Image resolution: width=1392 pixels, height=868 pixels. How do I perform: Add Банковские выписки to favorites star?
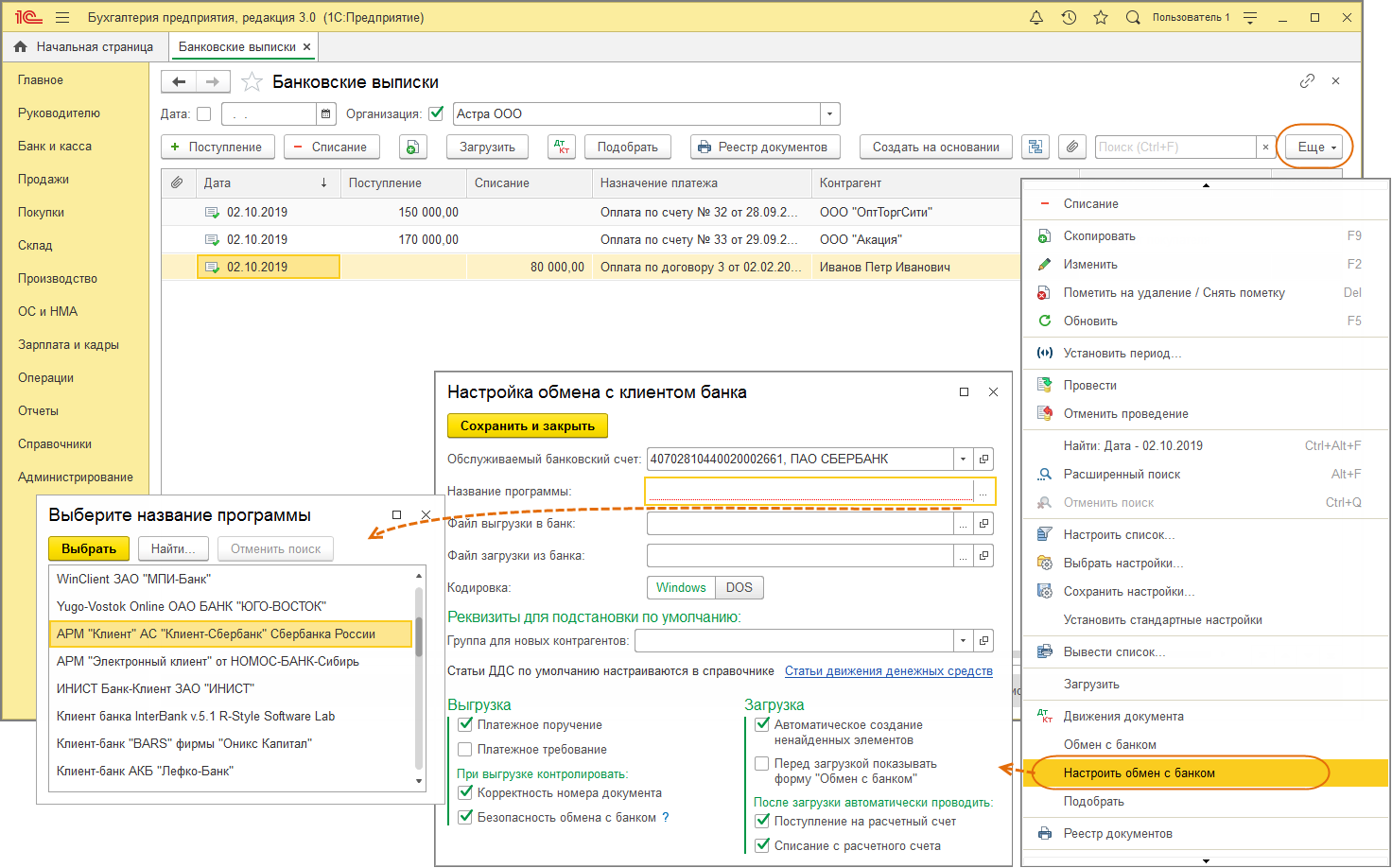pos(252,82)
